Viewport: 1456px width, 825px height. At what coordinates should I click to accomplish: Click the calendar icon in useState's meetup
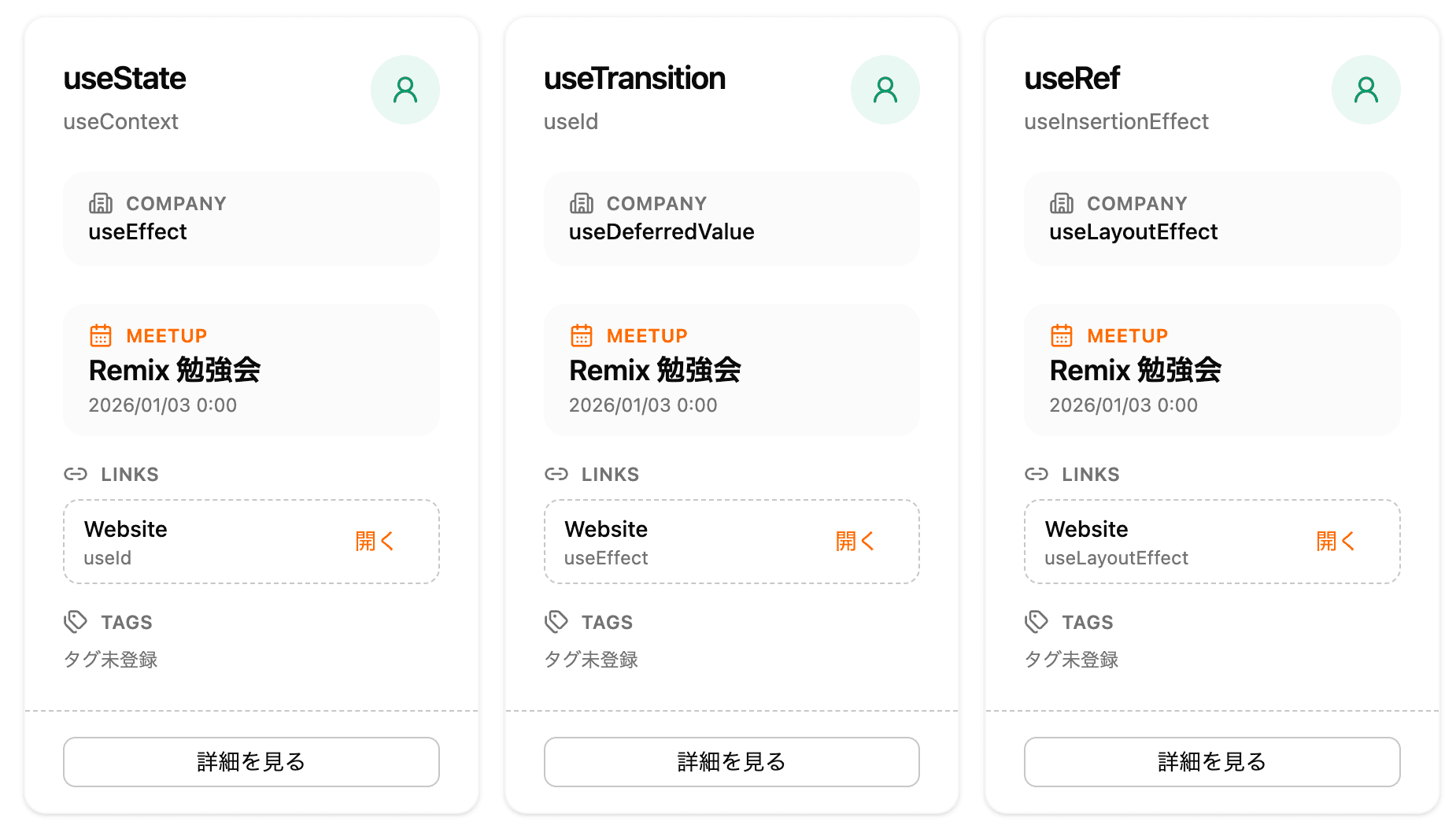click(101, 335)
